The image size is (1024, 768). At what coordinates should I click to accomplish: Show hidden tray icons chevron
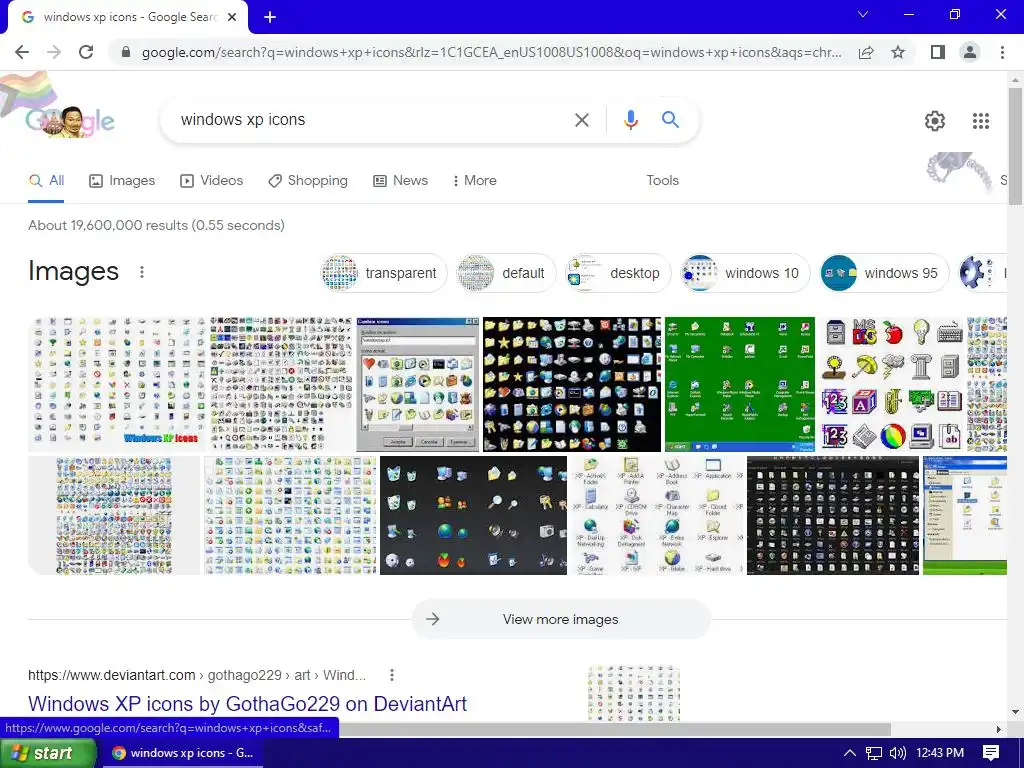point(849,753)
